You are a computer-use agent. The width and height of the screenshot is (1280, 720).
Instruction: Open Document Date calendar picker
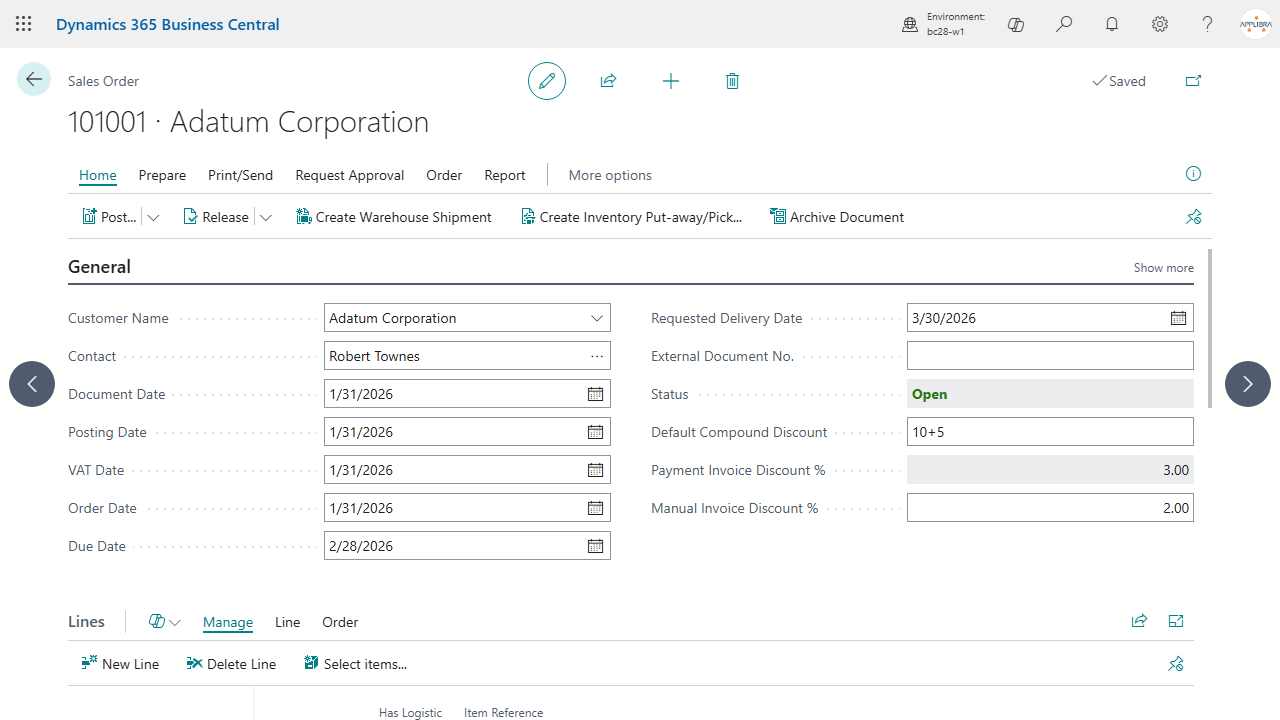tap(595, 394)
